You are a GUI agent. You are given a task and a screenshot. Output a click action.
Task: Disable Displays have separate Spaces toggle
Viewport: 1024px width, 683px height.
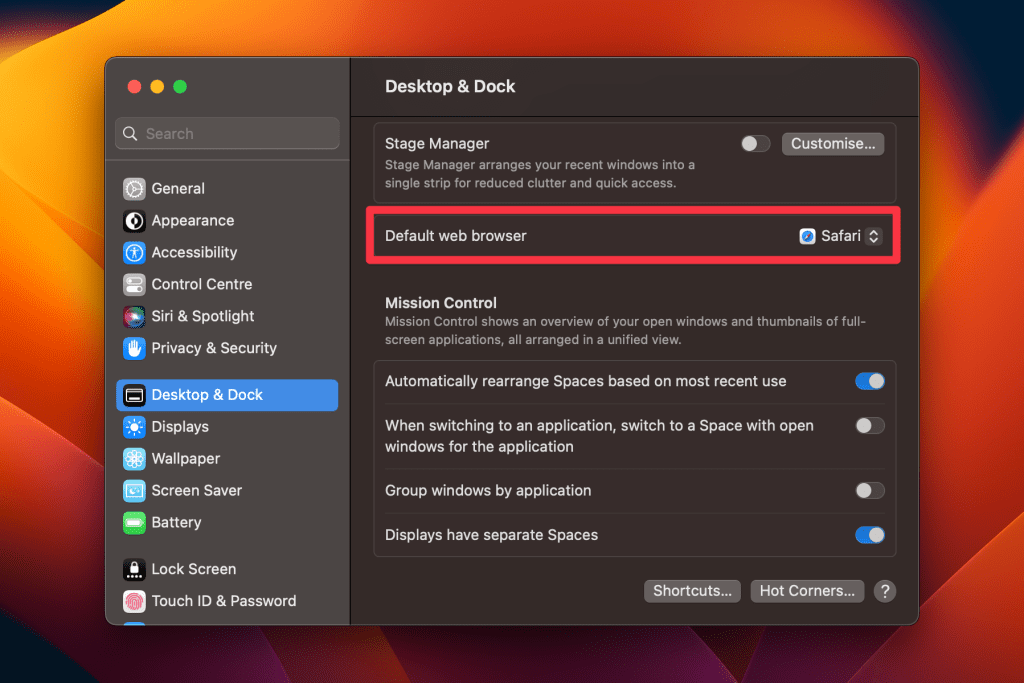click(869, 535)
